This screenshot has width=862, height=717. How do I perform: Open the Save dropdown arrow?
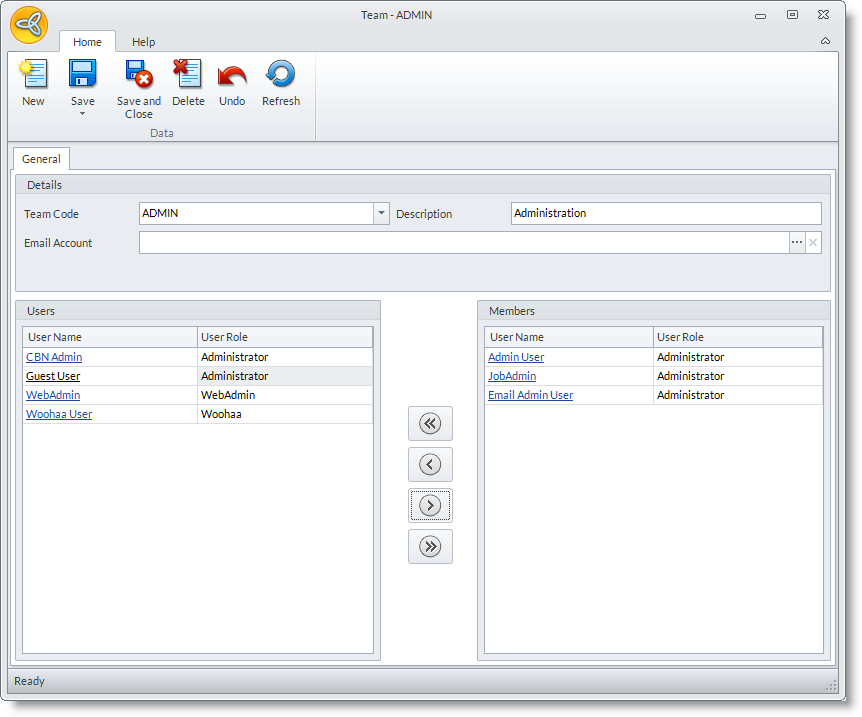click(x=82, y=113)
